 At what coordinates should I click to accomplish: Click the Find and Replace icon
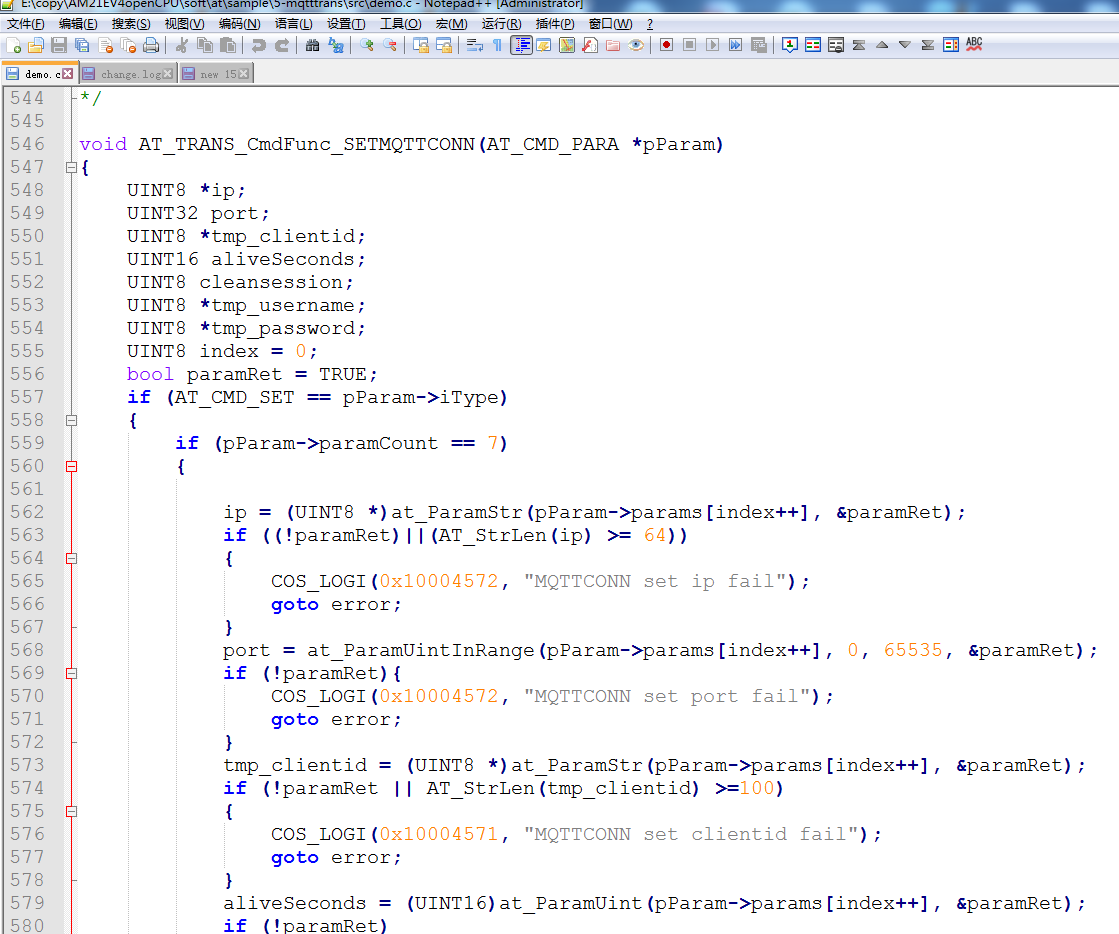336,45
